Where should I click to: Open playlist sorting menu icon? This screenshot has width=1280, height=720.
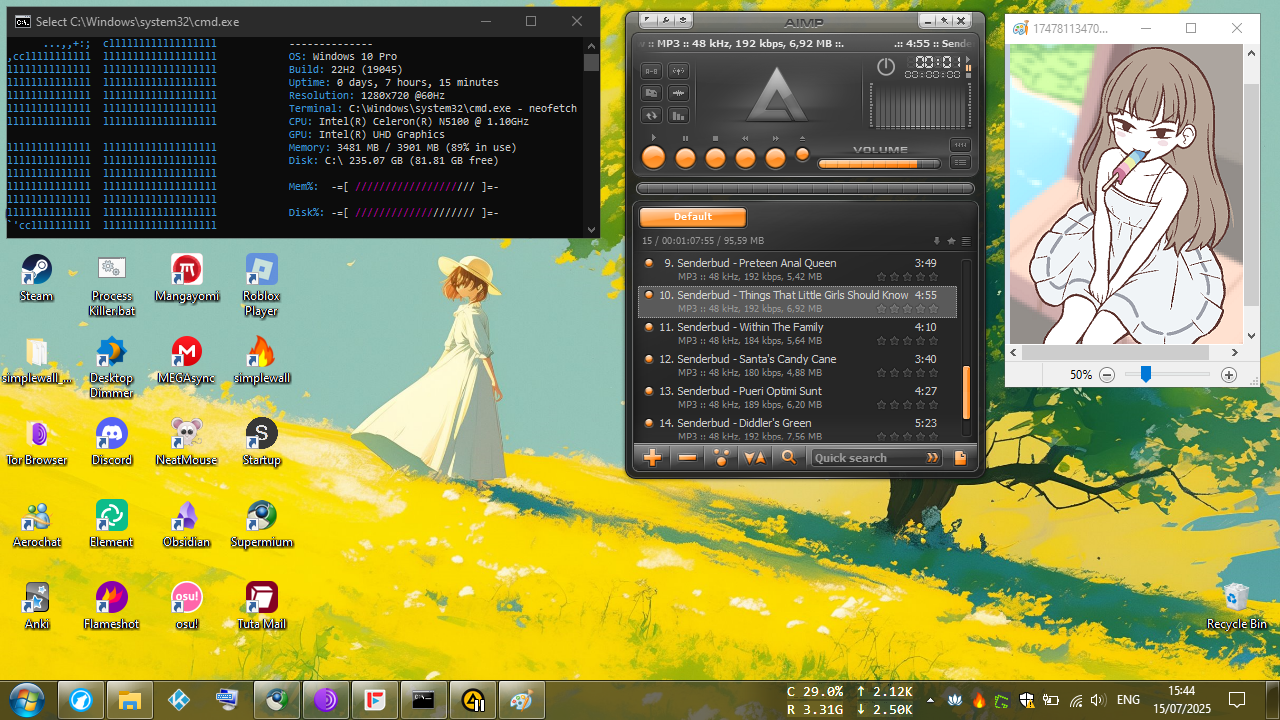[x=755, y=457]
